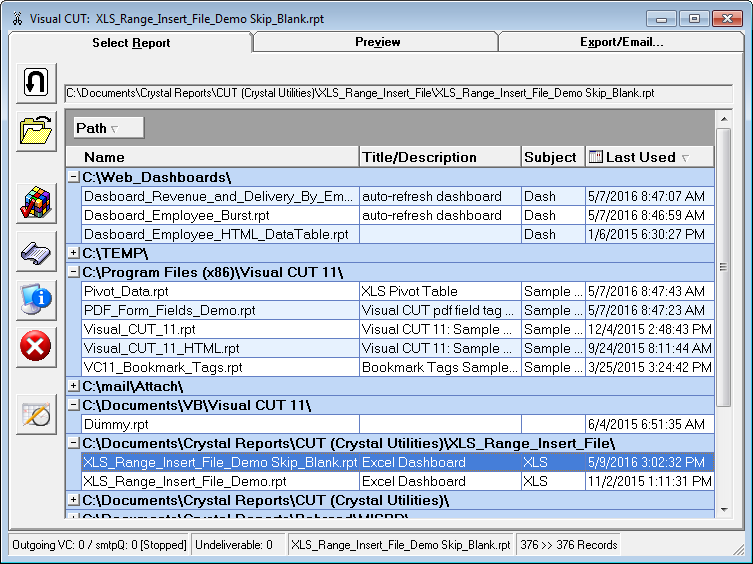Screen dimensions: 753x564
Task: Click the vertical scrollbar thumb
Action: (x=724, y=267)
